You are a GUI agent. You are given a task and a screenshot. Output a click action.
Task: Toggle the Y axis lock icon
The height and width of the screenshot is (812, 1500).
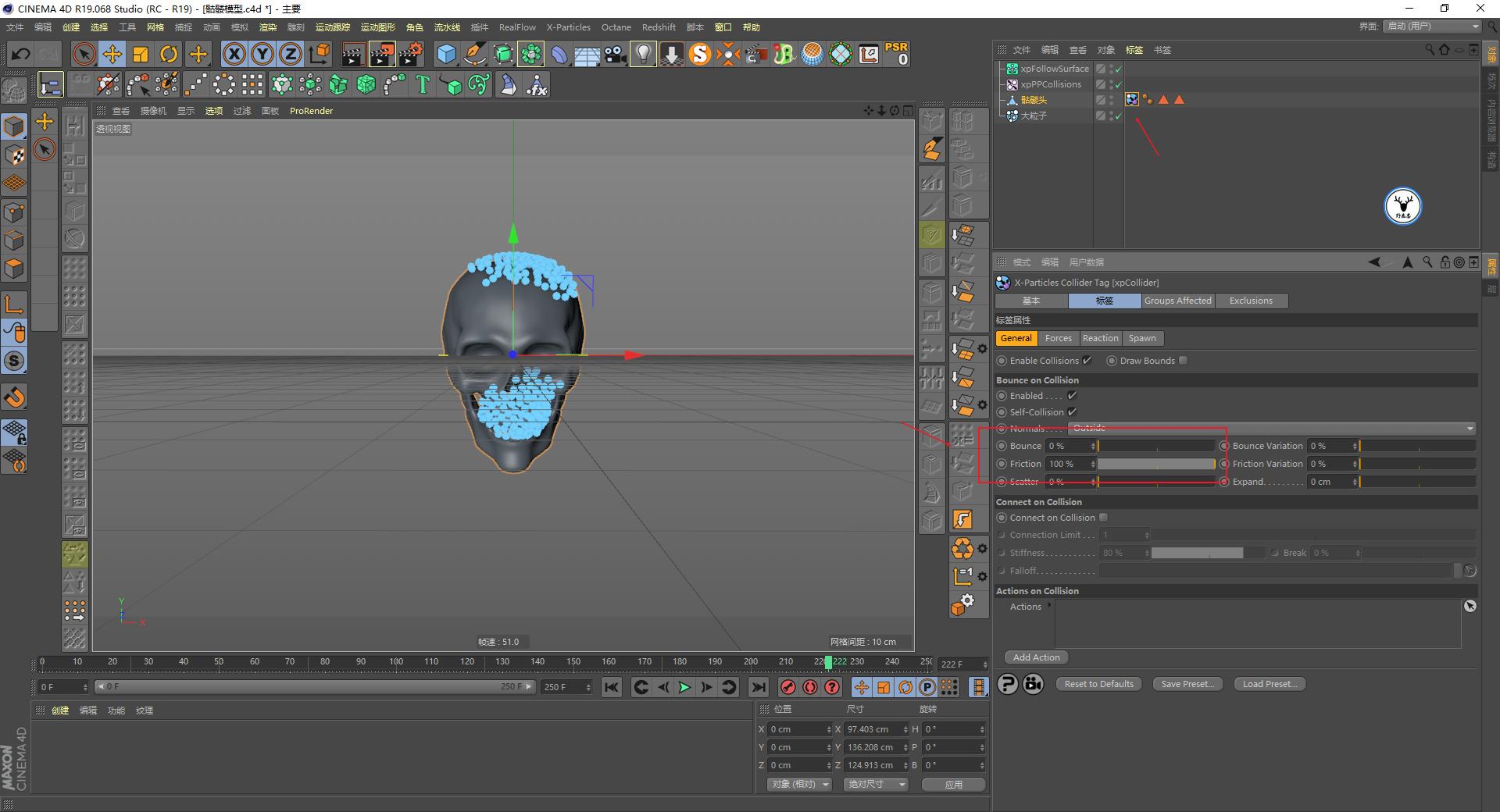(262, 54)
